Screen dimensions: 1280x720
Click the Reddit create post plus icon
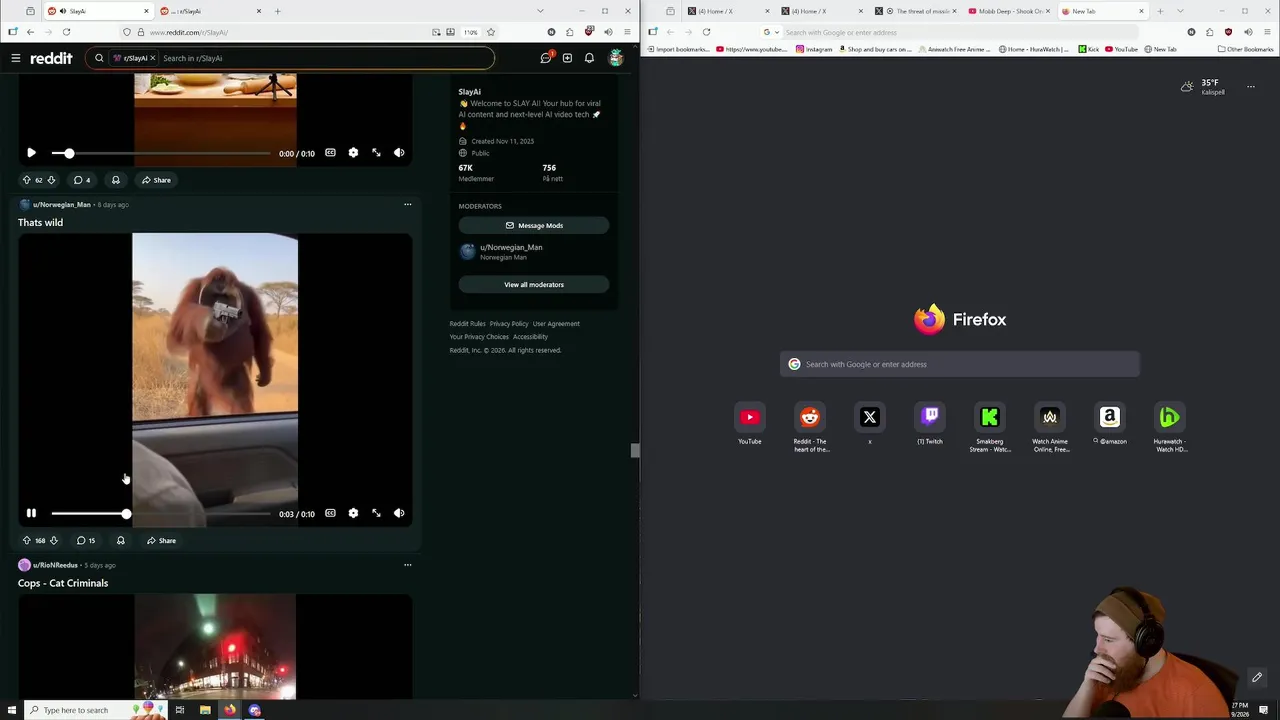coord(567,58)
